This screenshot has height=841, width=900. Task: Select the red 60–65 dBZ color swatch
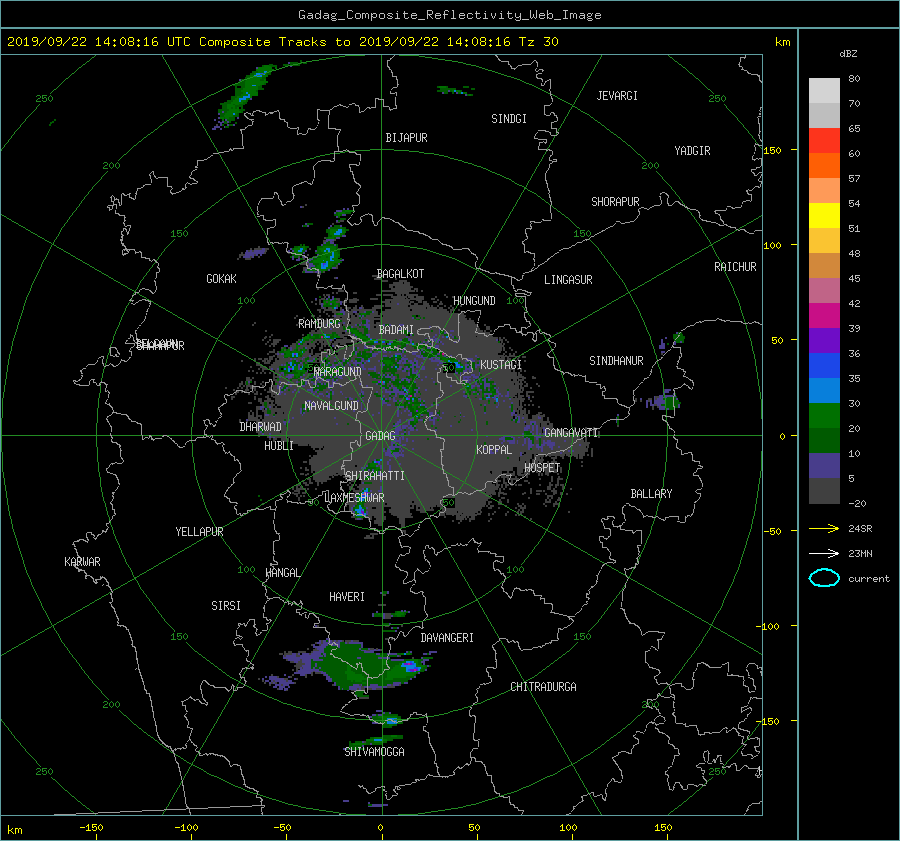pos(824,140)
